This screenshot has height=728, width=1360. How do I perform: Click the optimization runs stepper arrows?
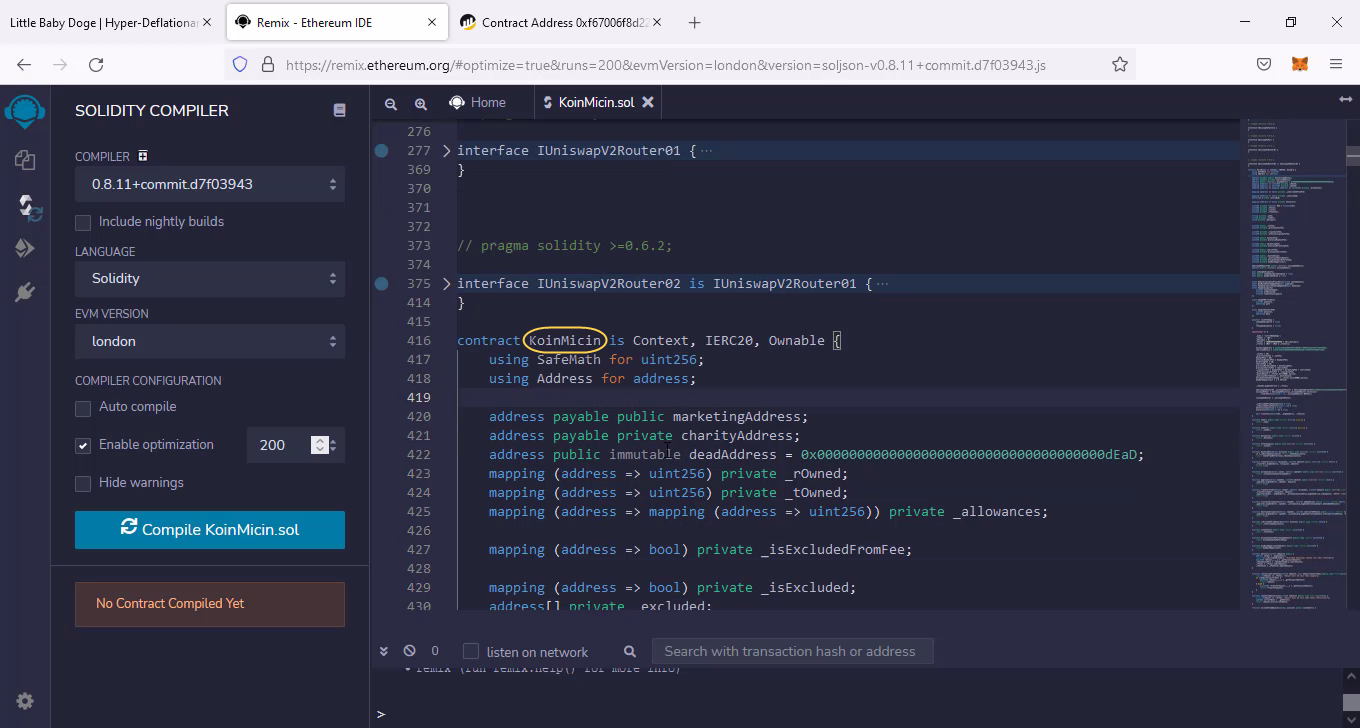320,445
